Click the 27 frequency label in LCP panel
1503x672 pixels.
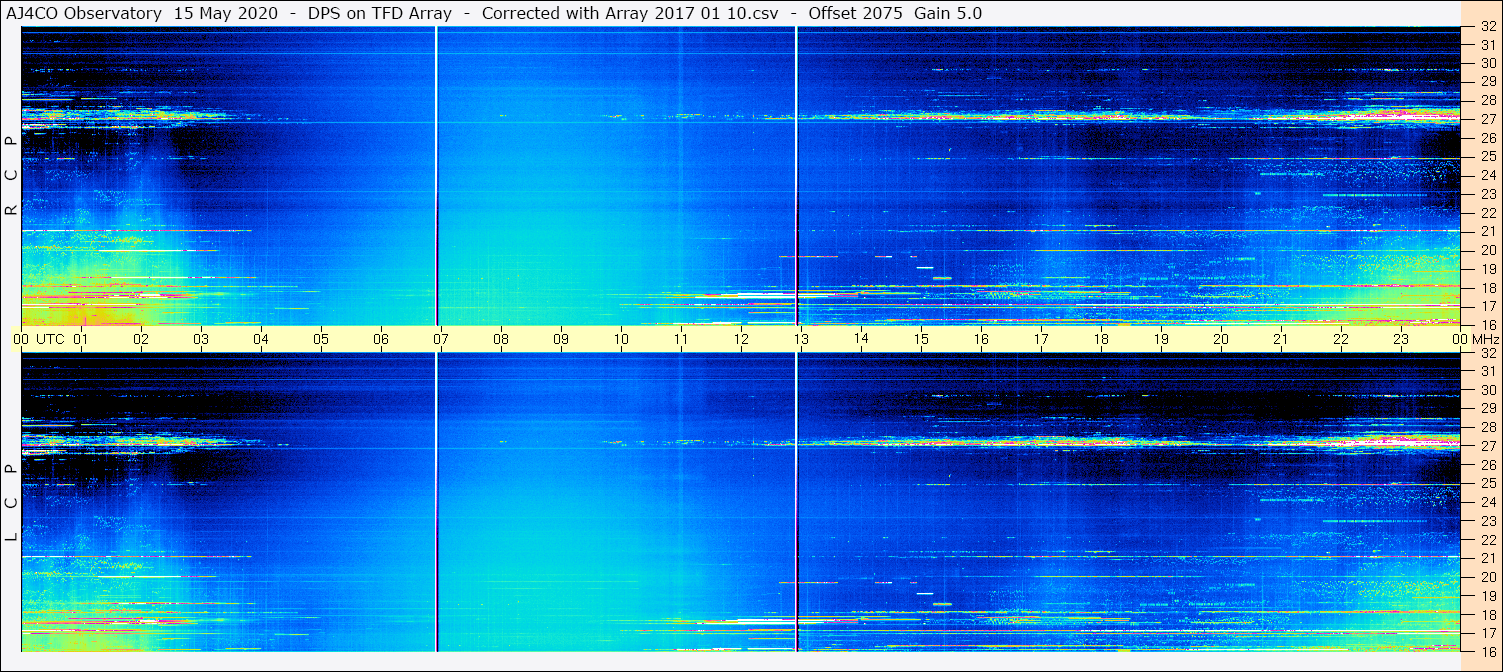click(x=1487, y=446)
